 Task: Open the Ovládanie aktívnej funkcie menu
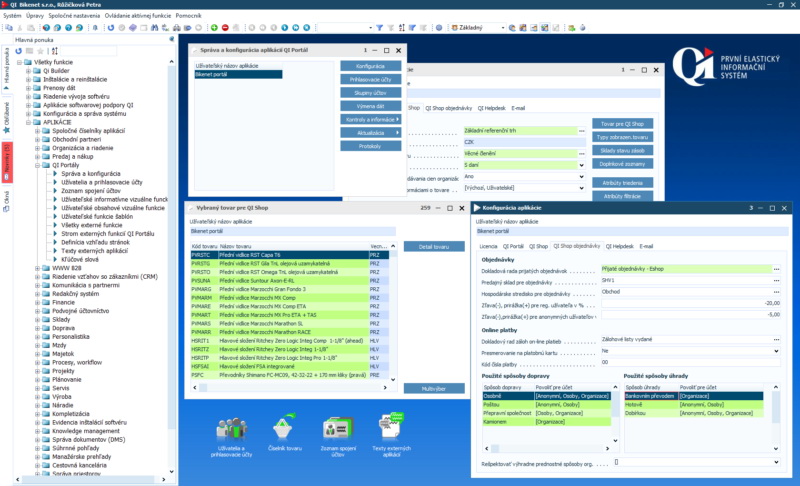(x=138, y=16)
